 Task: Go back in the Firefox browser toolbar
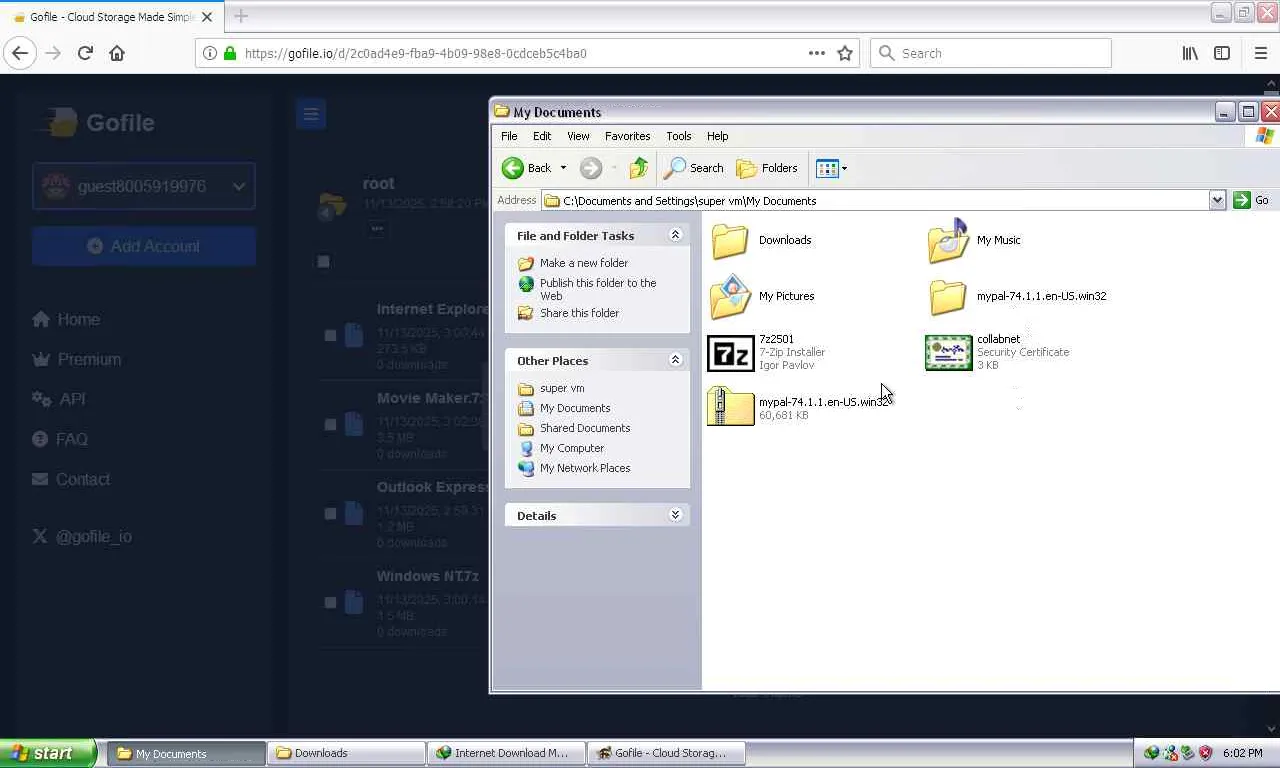[x=20, y=53]
